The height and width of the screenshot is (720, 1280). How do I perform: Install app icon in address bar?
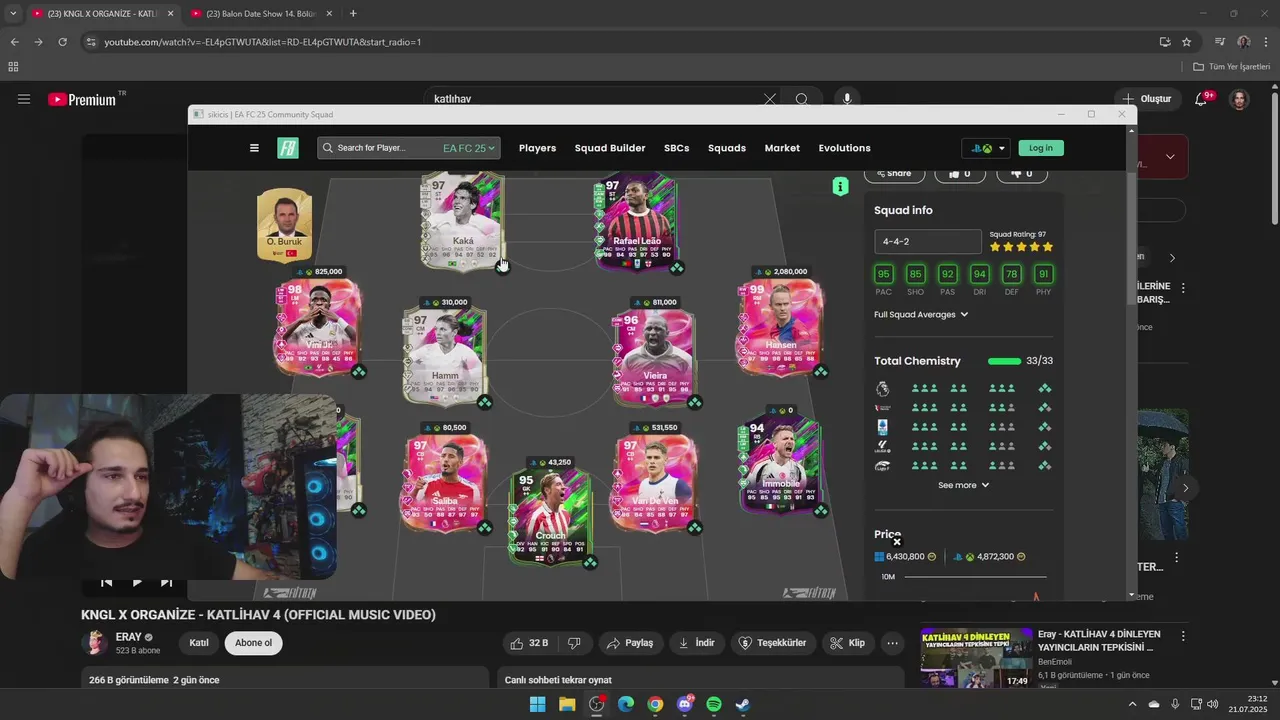click(x=1164, y=42)
